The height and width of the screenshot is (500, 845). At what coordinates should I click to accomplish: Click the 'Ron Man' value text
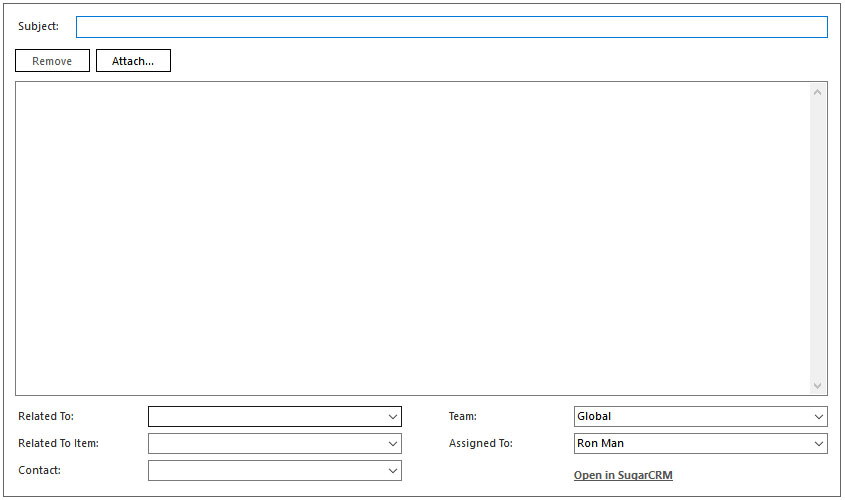click(x=600, y=443)
